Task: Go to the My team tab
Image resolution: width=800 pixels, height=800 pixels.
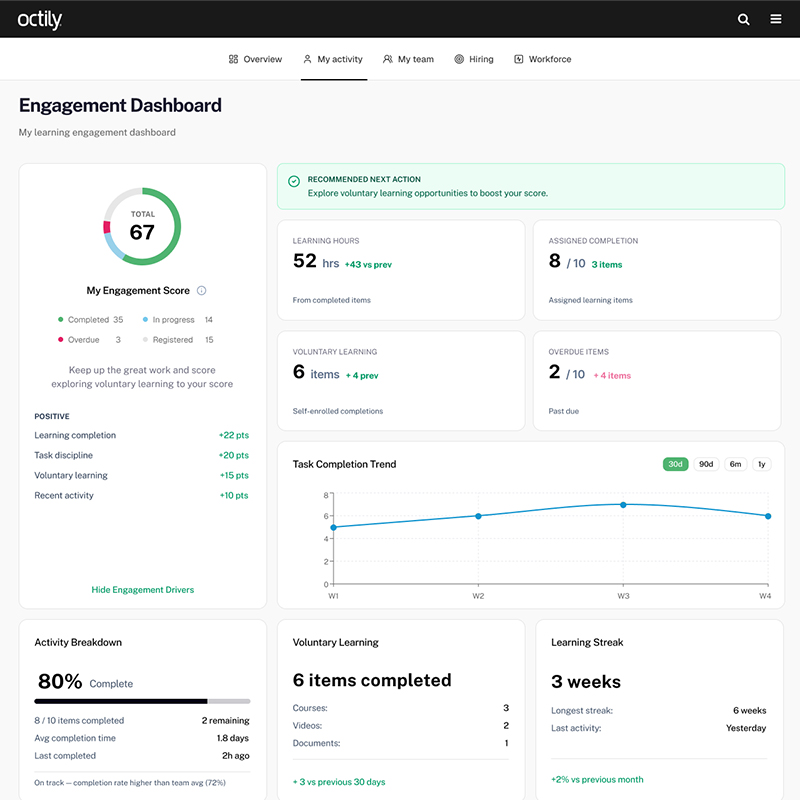Action: (409, 59)
